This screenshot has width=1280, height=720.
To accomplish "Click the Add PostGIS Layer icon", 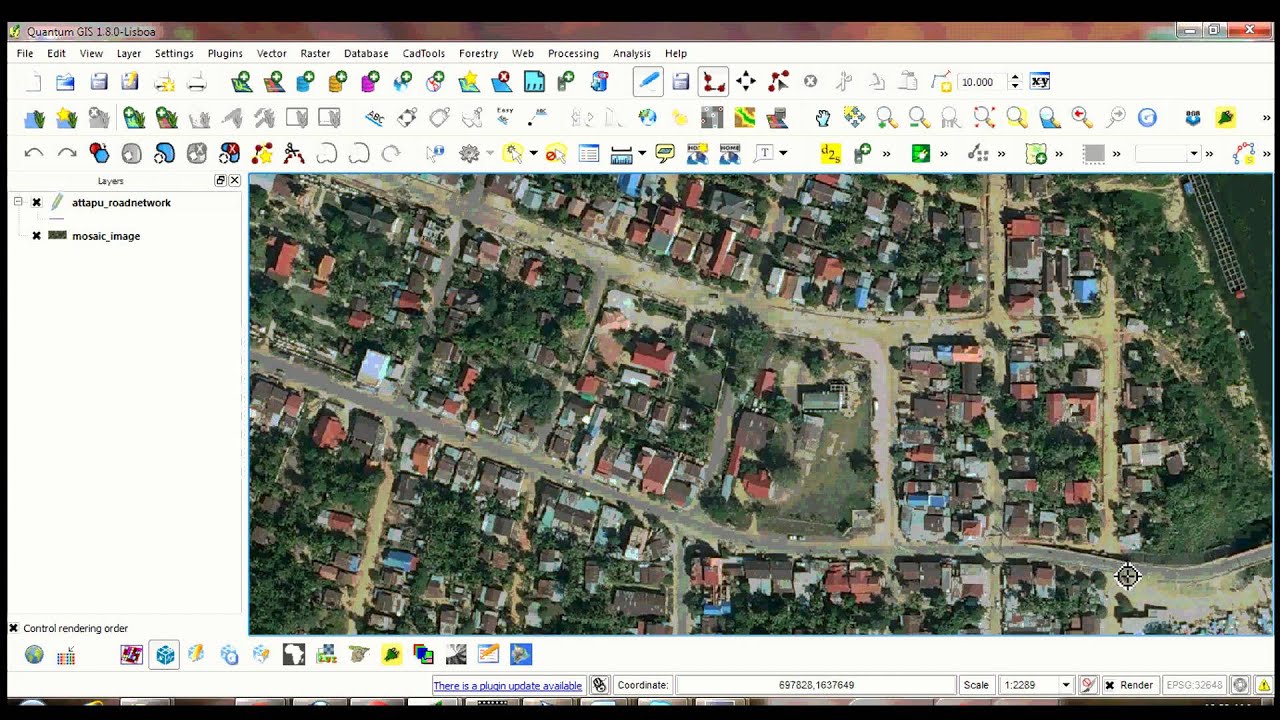I will 305,82.
